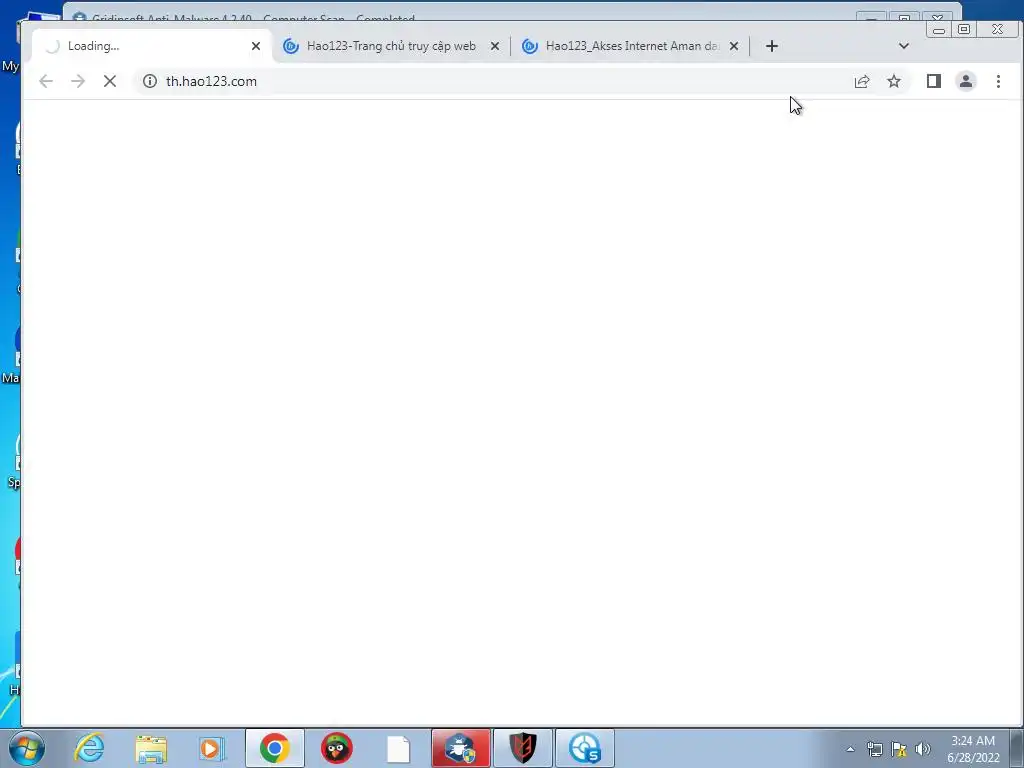Open Chrome's three-dot menu
The height and width of the screenshot is (768, 1024).
[998, 81]
